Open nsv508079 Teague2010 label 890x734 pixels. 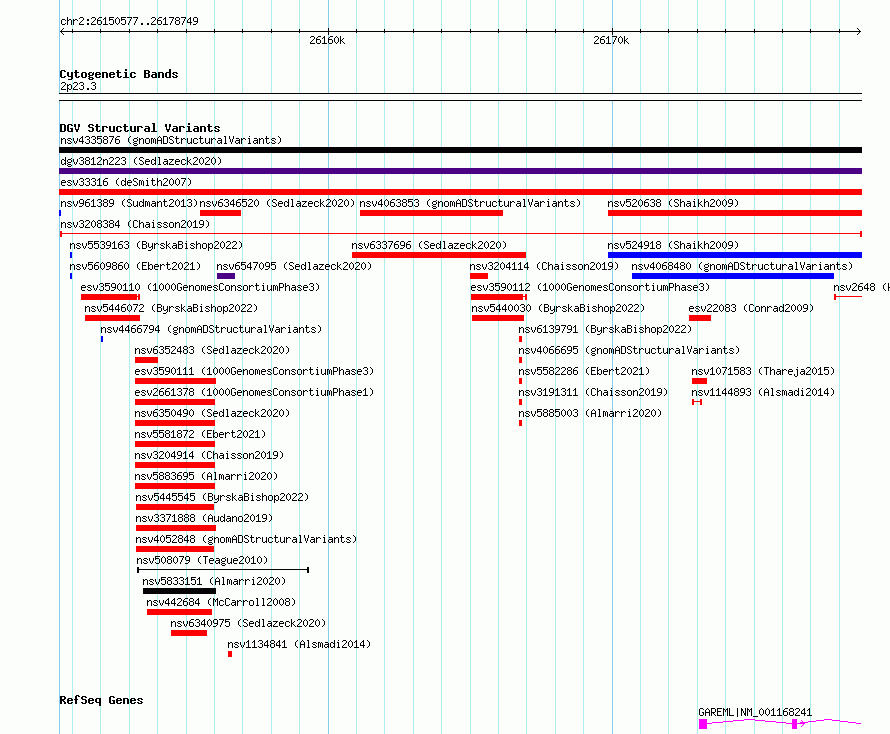coord(202,560)
